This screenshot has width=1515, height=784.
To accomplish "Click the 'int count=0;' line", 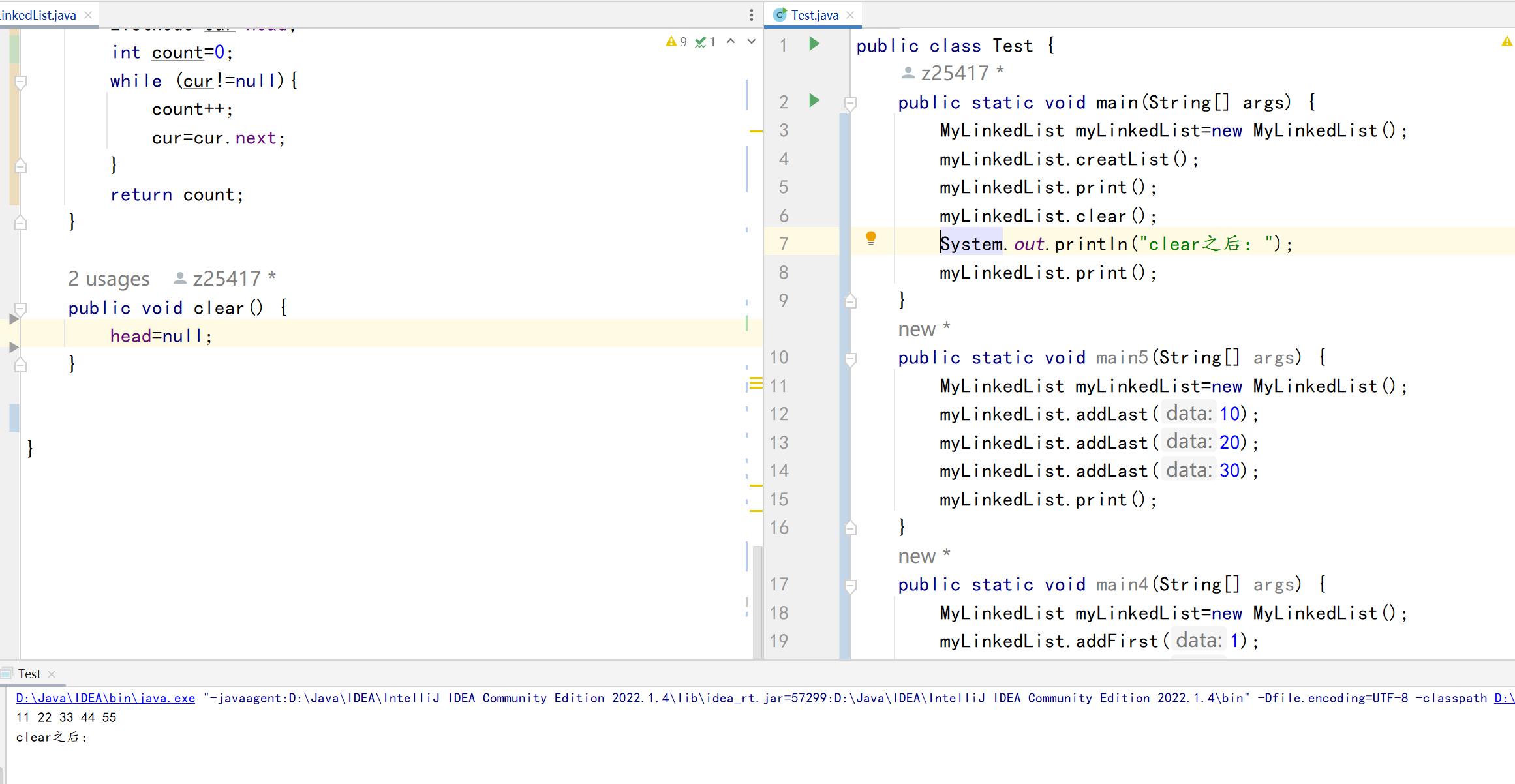I will 172,52.
